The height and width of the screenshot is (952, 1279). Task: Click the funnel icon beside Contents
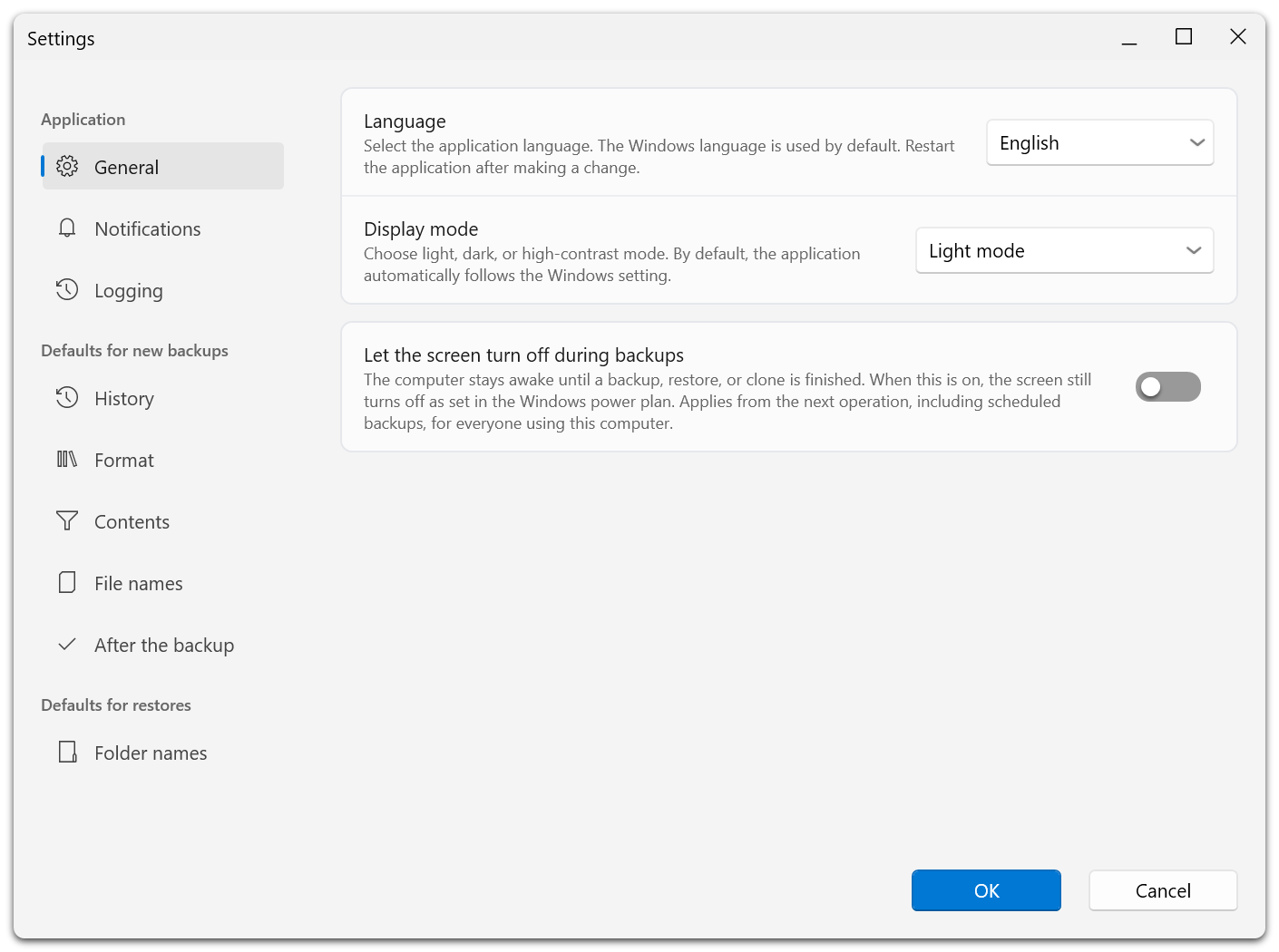[x=67, y=520]
